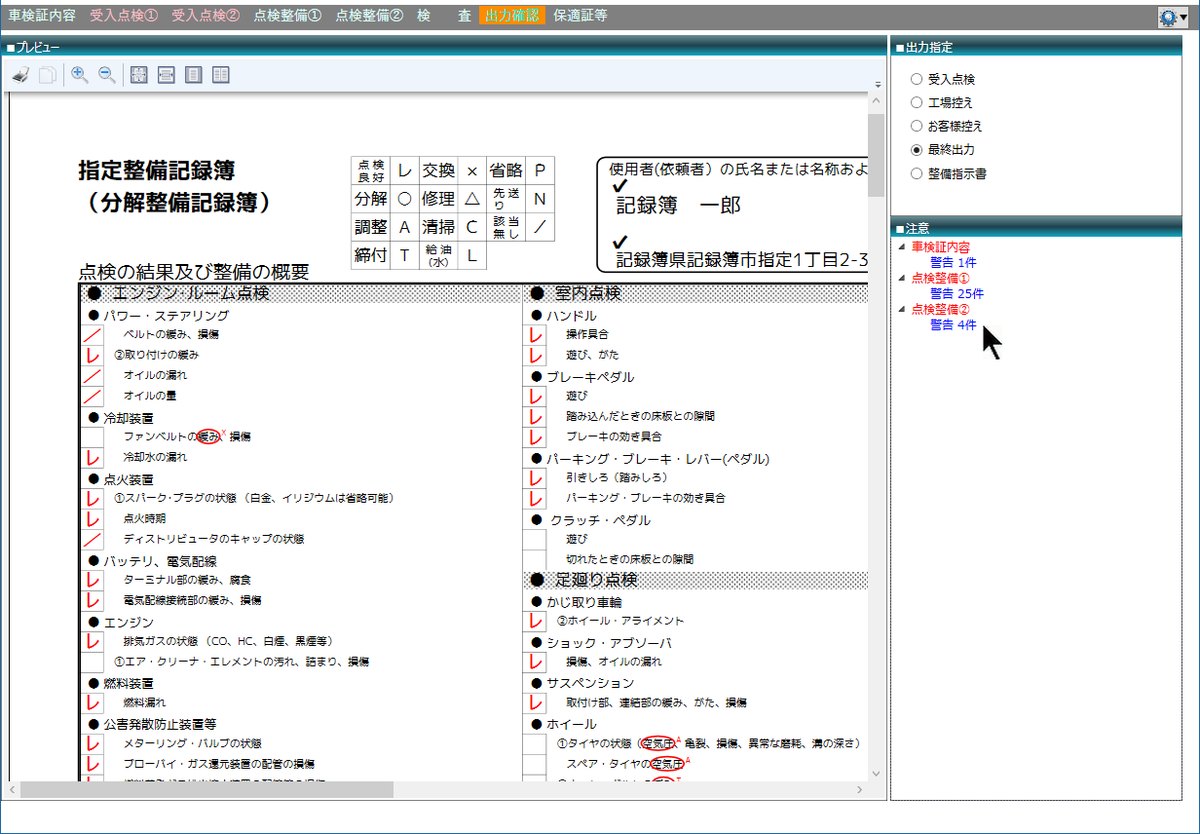Screen dimensions: 1200x834
Task: Switch to the 点検整備② tab in the top bar
Action: coord(369,16)
